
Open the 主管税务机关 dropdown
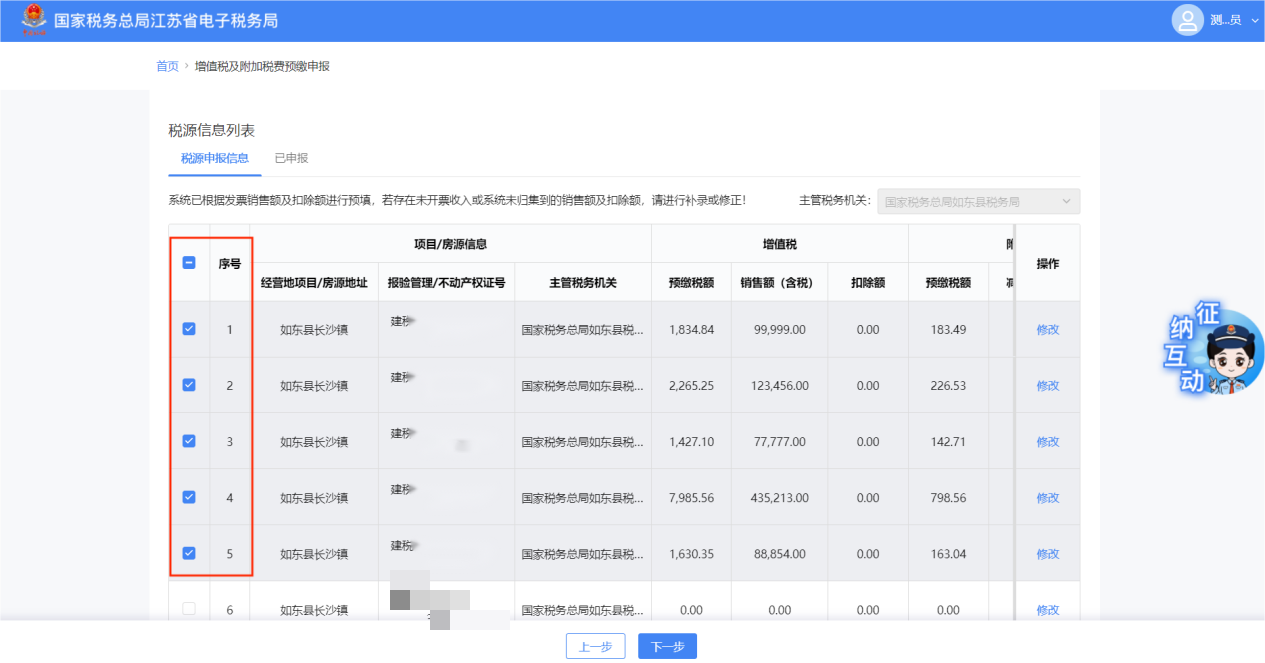coord(978,201)
